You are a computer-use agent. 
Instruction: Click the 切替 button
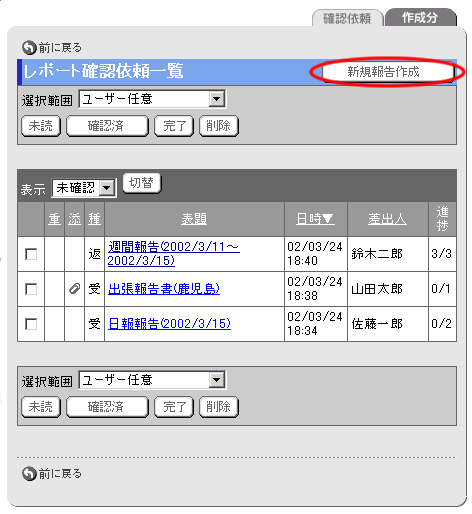[x=142, y=183]
